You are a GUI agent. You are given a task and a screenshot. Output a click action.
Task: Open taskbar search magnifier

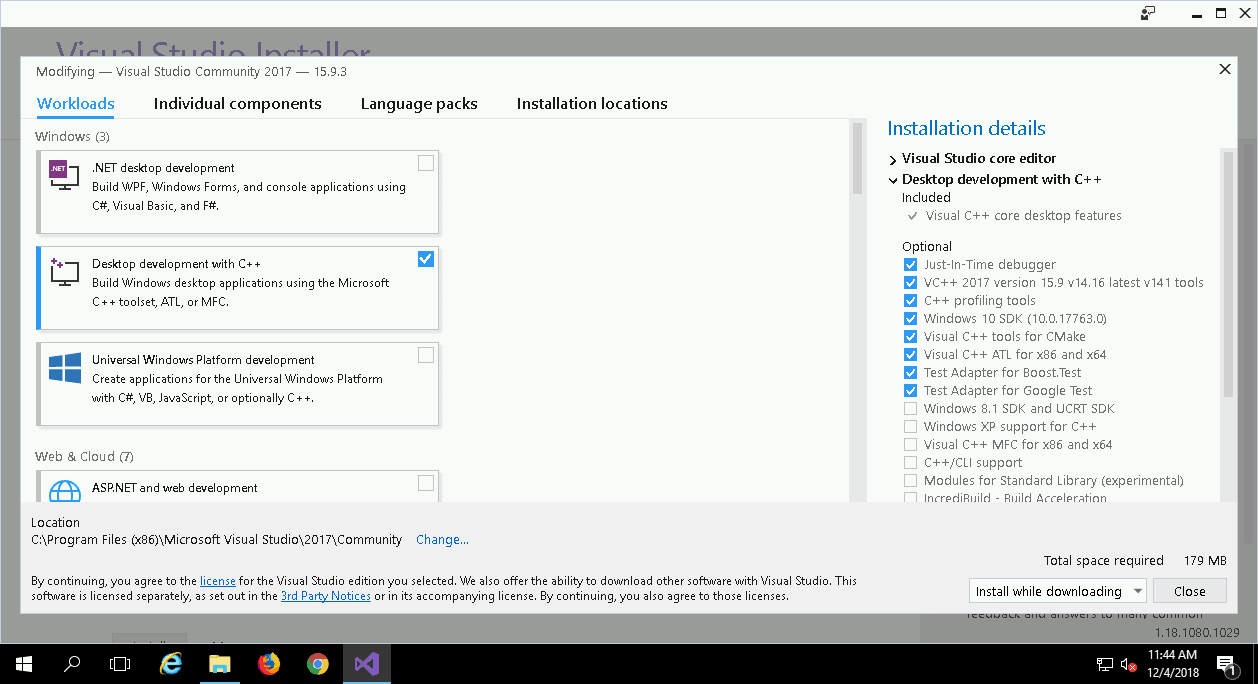(71, 664)
